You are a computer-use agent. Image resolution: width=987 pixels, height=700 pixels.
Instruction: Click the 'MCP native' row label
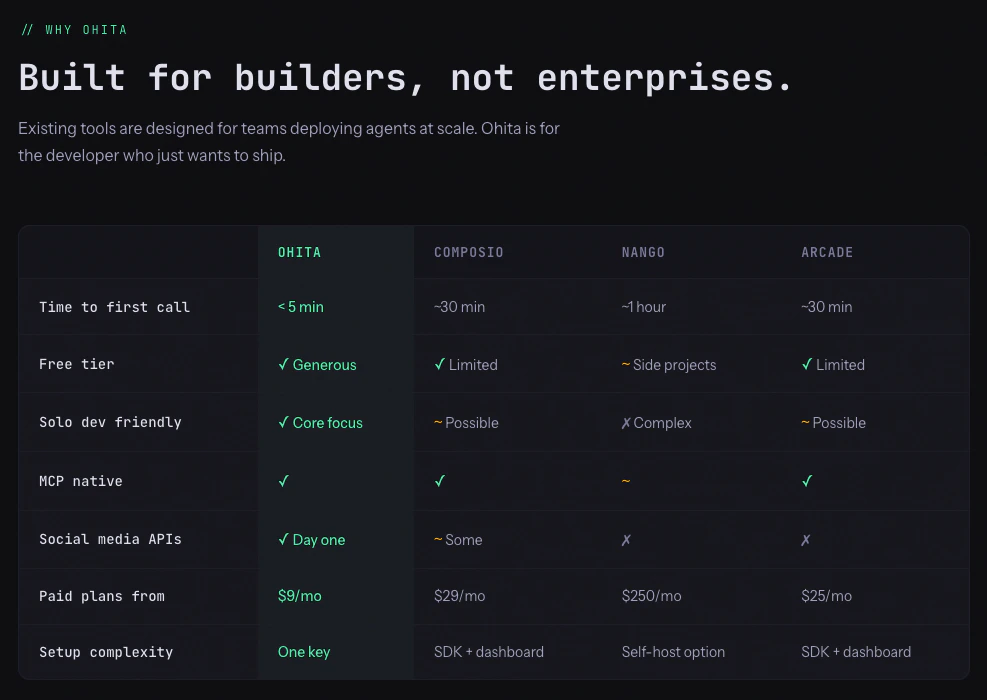point(81,481)
